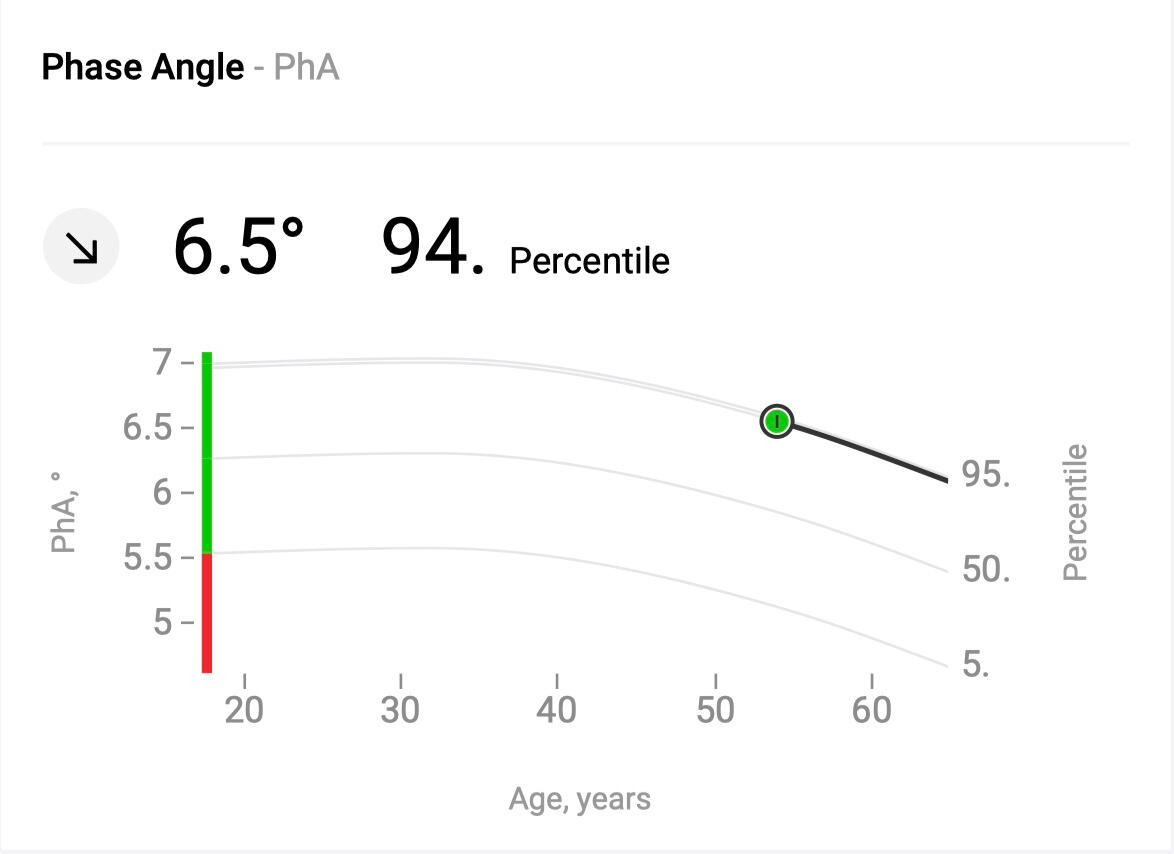Click the Age, years axis title
This screenshot has width=1174, height=854.
click(x=580, y=799)
